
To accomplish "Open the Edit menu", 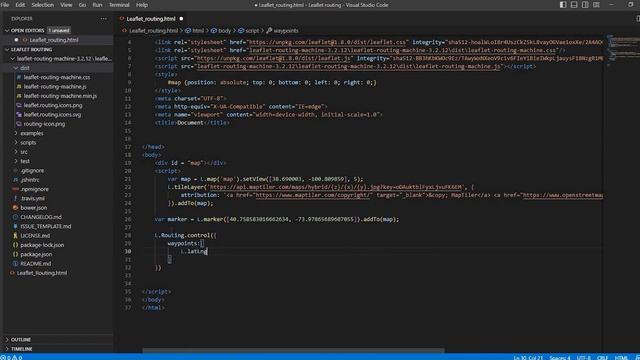I will click(x=20, y=5).
